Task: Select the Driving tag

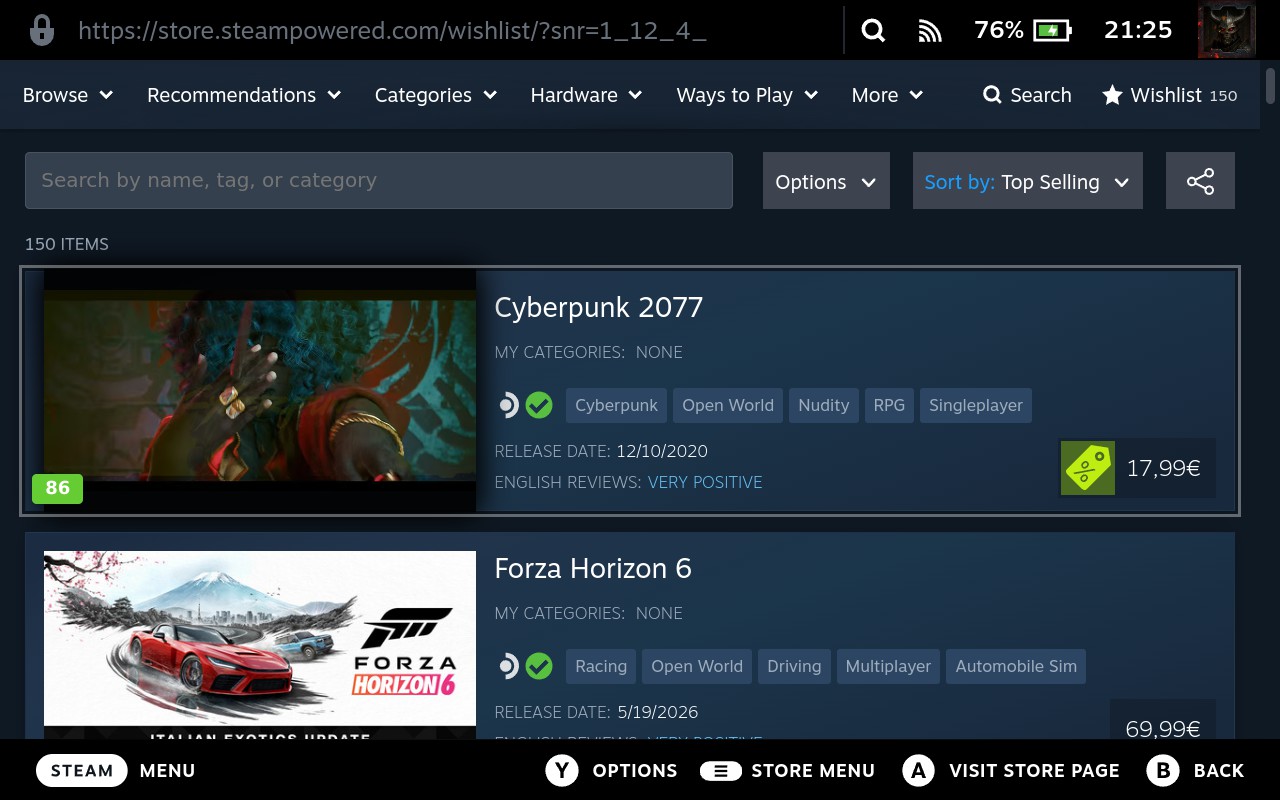Action: coord(794,666)
